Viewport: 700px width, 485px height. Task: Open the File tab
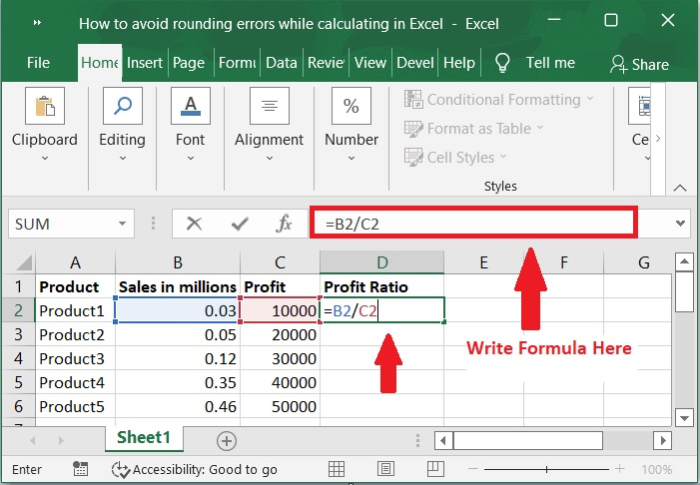point(38,63)
